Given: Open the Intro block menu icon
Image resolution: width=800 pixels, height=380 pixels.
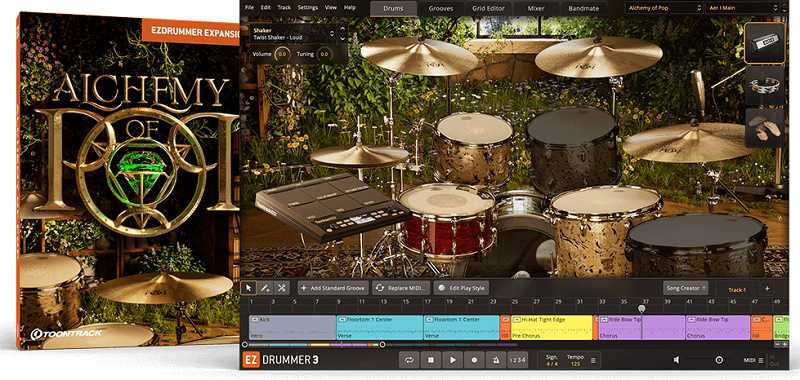Looking at the screenshot, I should (x=254, y=320).
